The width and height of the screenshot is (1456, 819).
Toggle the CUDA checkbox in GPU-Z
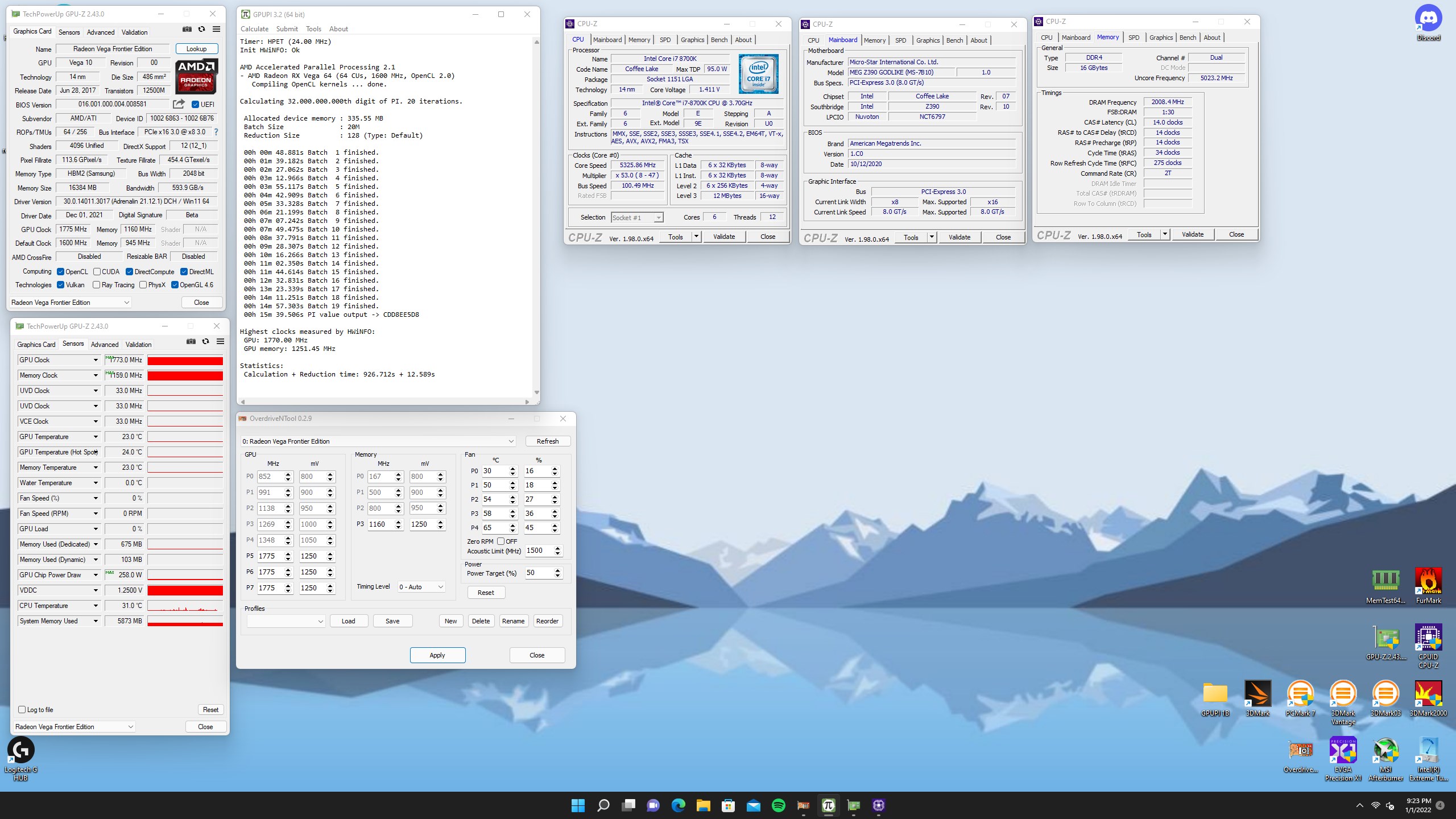point(97,271)
